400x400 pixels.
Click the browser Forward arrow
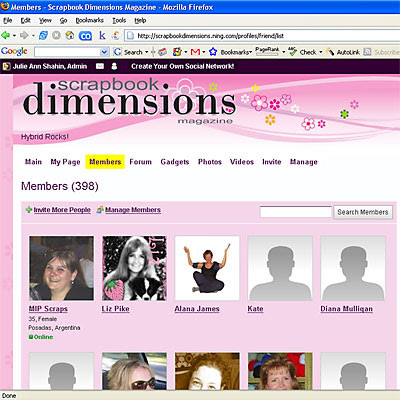24,35
